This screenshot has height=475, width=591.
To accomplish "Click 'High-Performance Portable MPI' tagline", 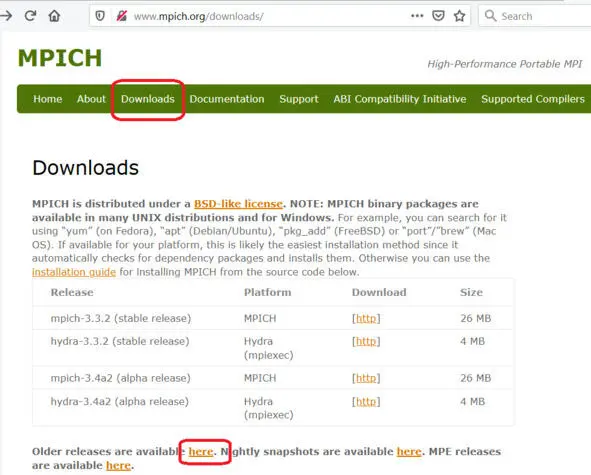I will click(x=505, y=64).
